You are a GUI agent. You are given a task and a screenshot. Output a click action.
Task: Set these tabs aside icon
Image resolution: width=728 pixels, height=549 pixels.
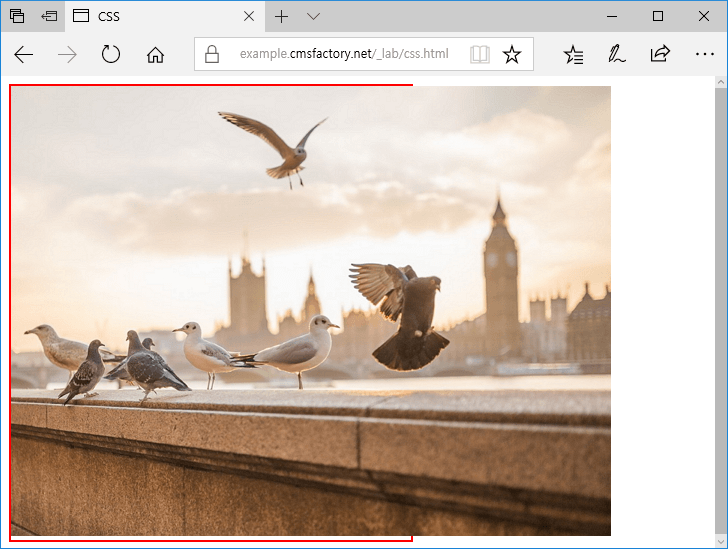pos(49,16)
